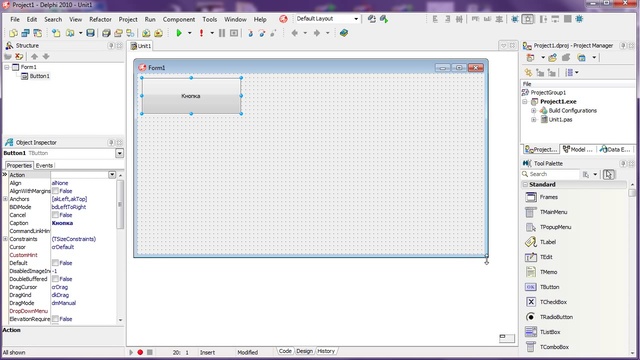Expand the Unit1.pas node

(533, 120)
